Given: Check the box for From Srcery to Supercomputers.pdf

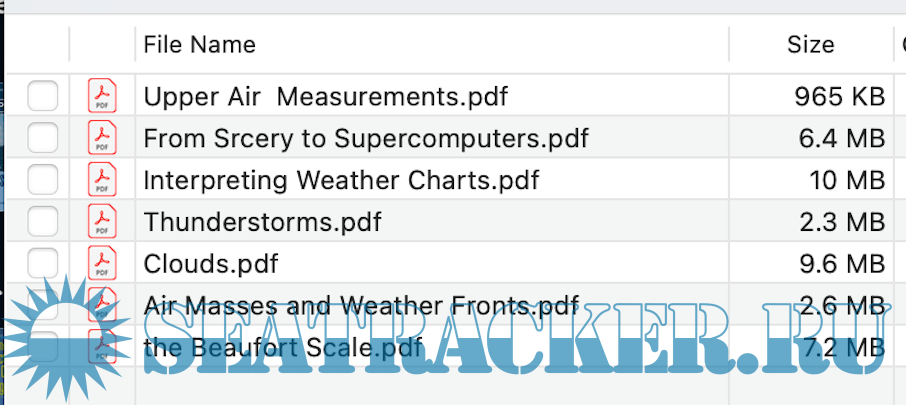Looking at the screenshot, I should [x=42, y=138].
